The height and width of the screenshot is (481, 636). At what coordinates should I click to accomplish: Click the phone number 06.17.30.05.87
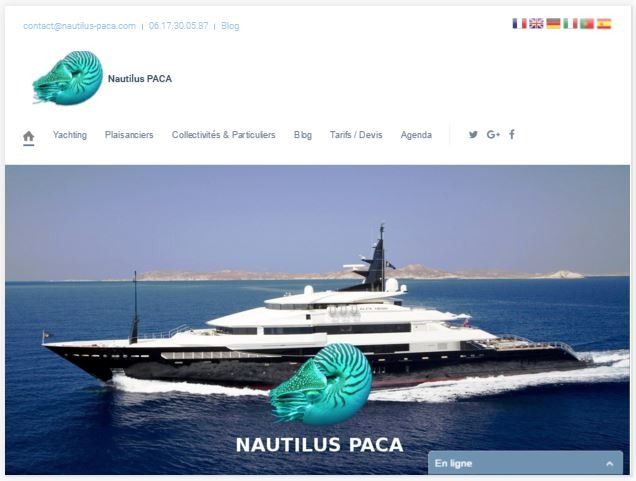tap(178, 26)
